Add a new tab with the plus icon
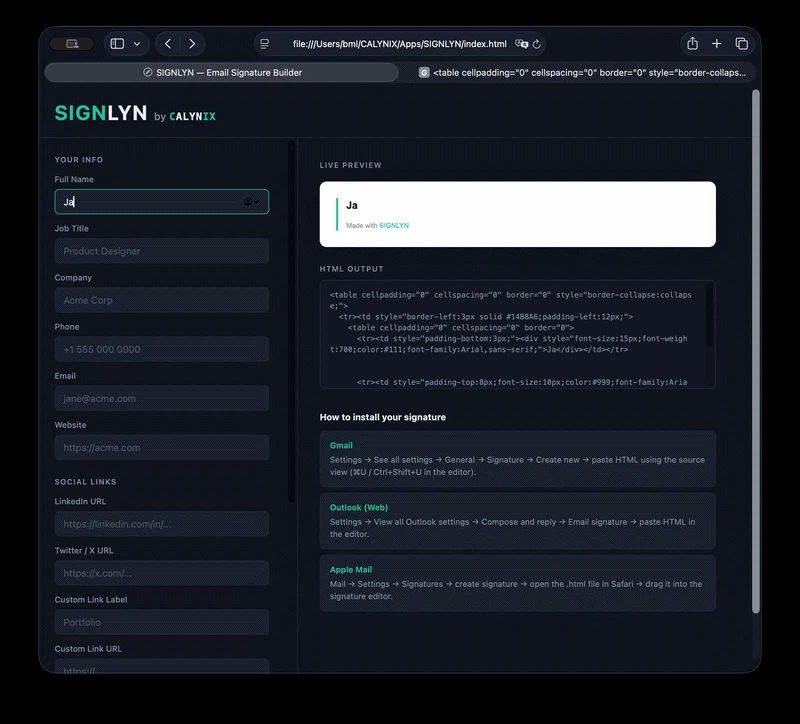 717,44
